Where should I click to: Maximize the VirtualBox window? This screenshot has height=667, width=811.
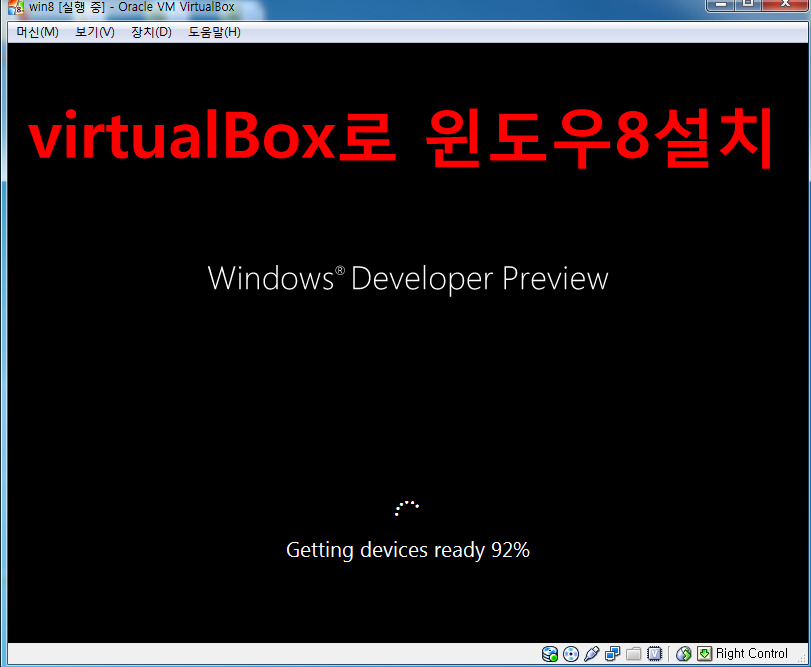750,6
